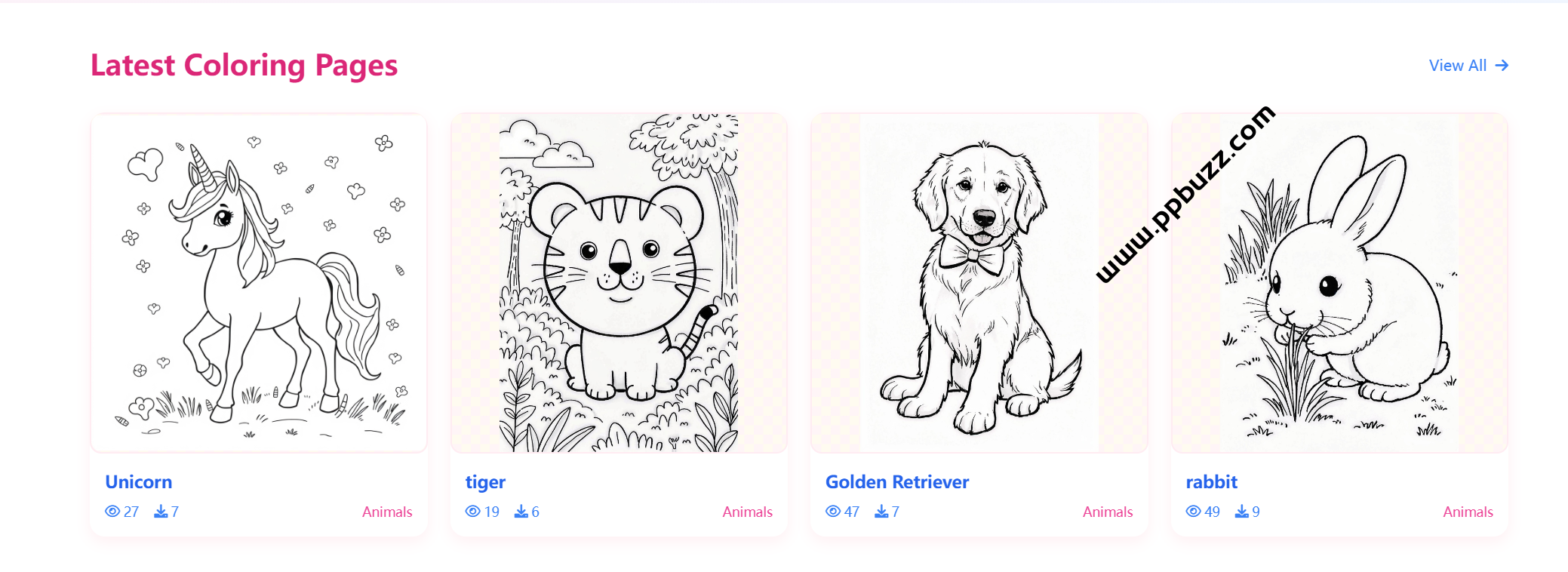The image size is (1568, 572).
Task: Select the Golden Retriever coloring page thumbnail
Action: click(x=979, y=283)
